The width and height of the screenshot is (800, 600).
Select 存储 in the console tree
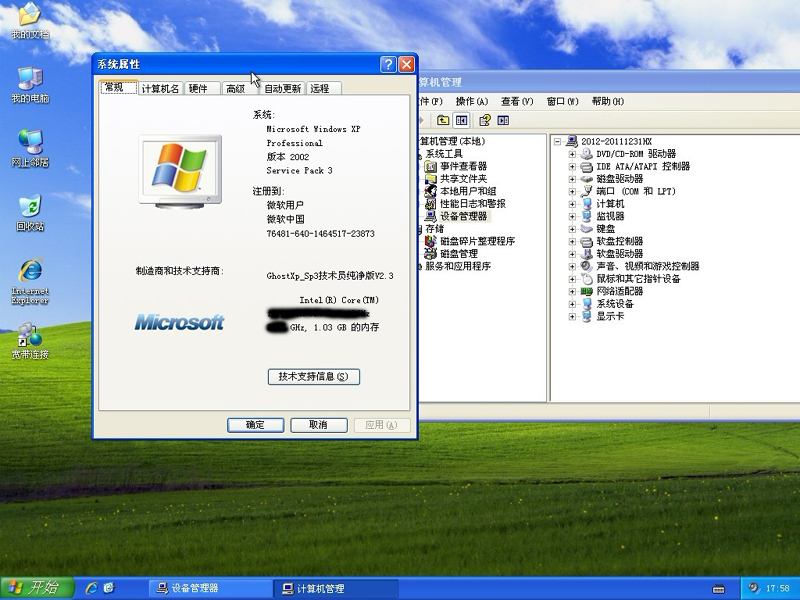tap(434, 229)
